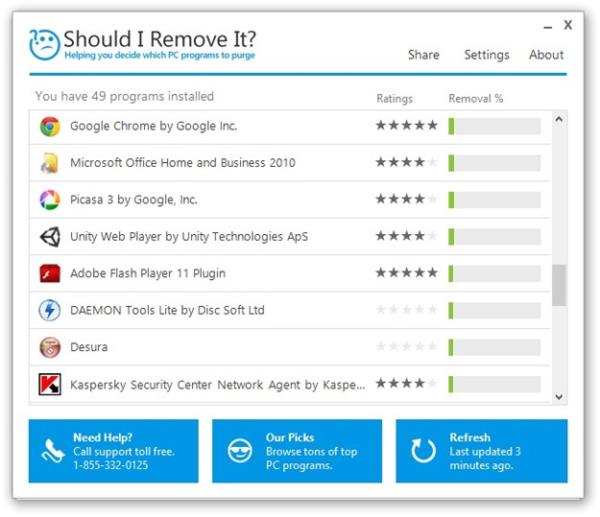
Task: Click the Refresh program list button
Action: tap(482, 451)
